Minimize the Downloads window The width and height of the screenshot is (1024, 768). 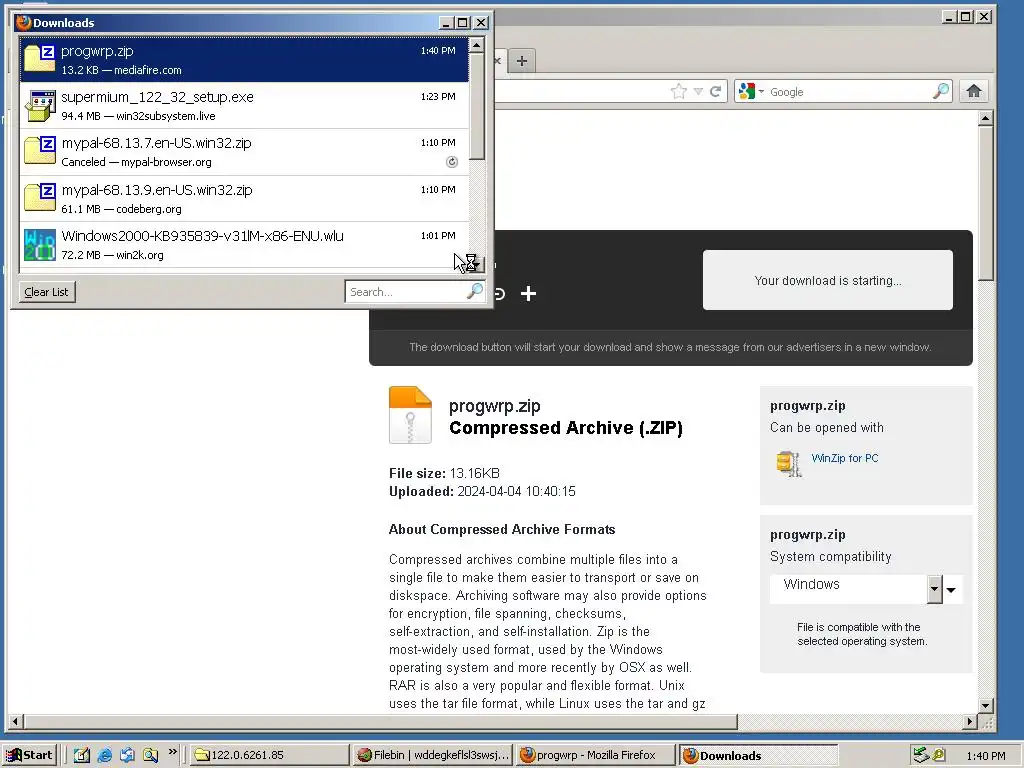[447, 23]
